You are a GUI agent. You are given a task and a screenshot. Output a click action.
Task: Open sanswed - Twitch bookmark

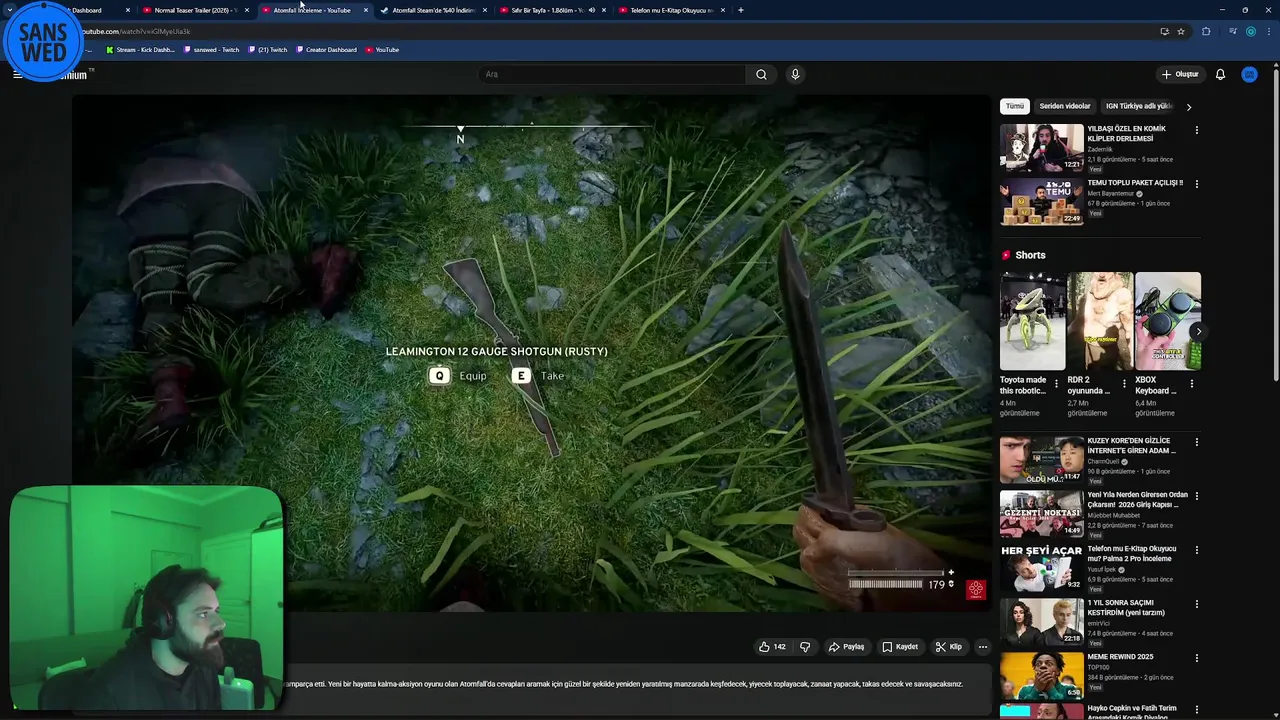point(211,49)
